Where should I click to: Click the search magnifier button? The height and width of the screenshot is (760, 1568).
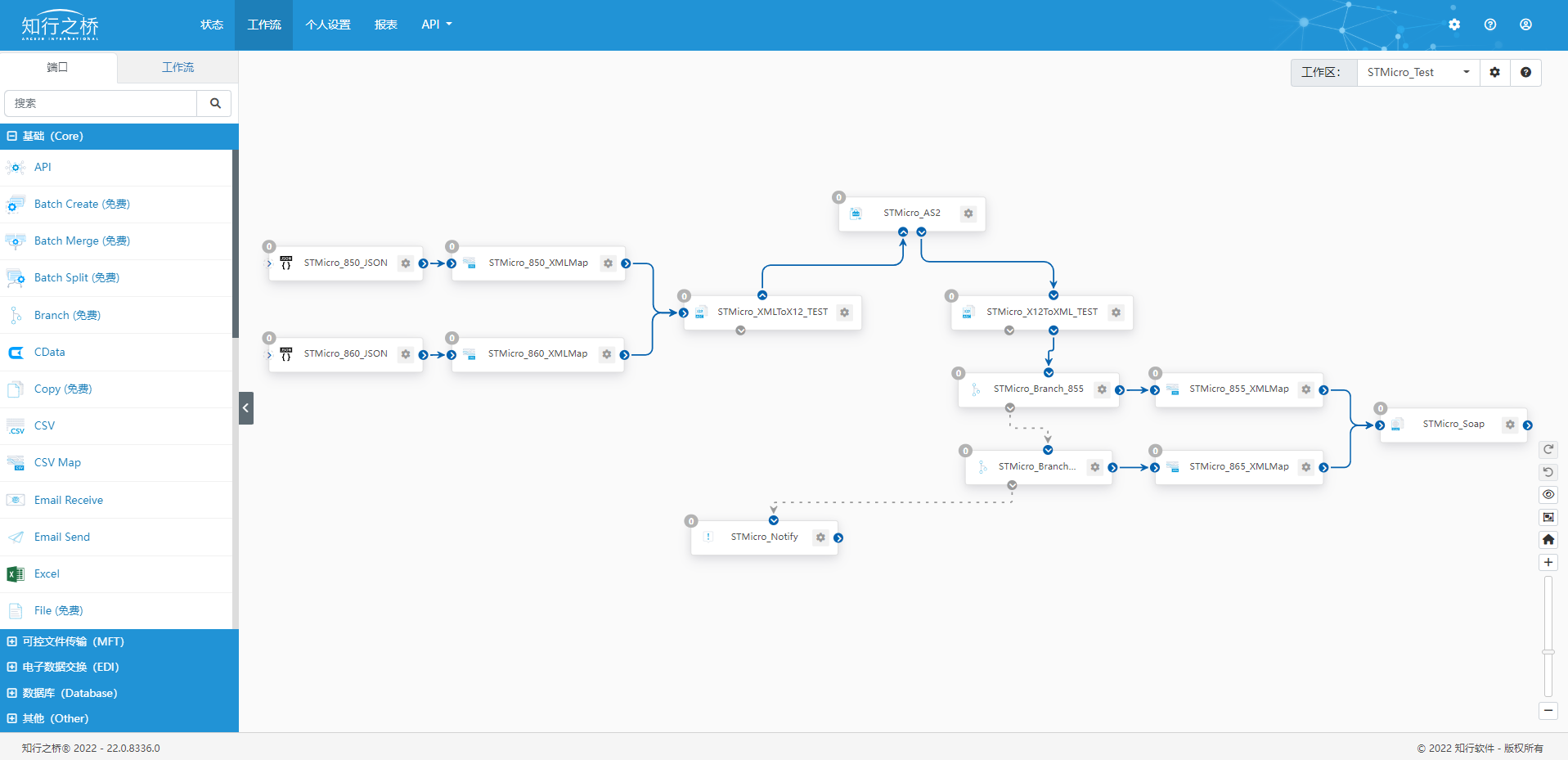click(215, 103)
